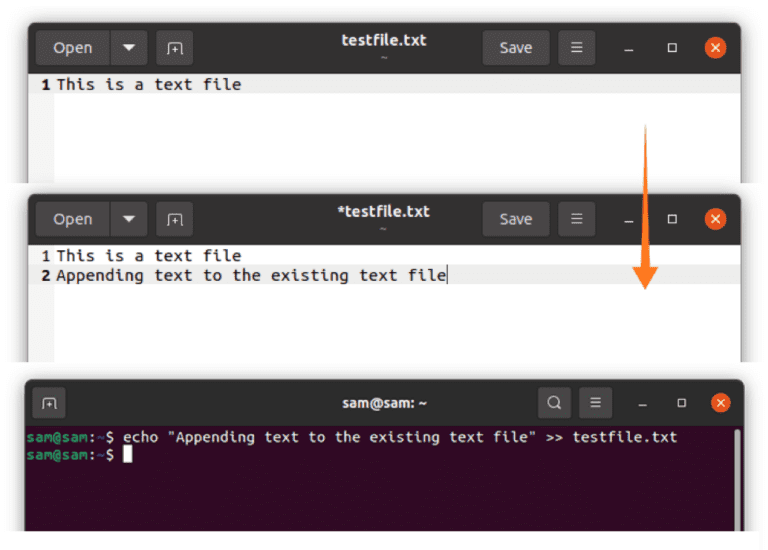Click the terminal search magnifier icon
The height and width of the screenshot is (550, 768).
553,404
